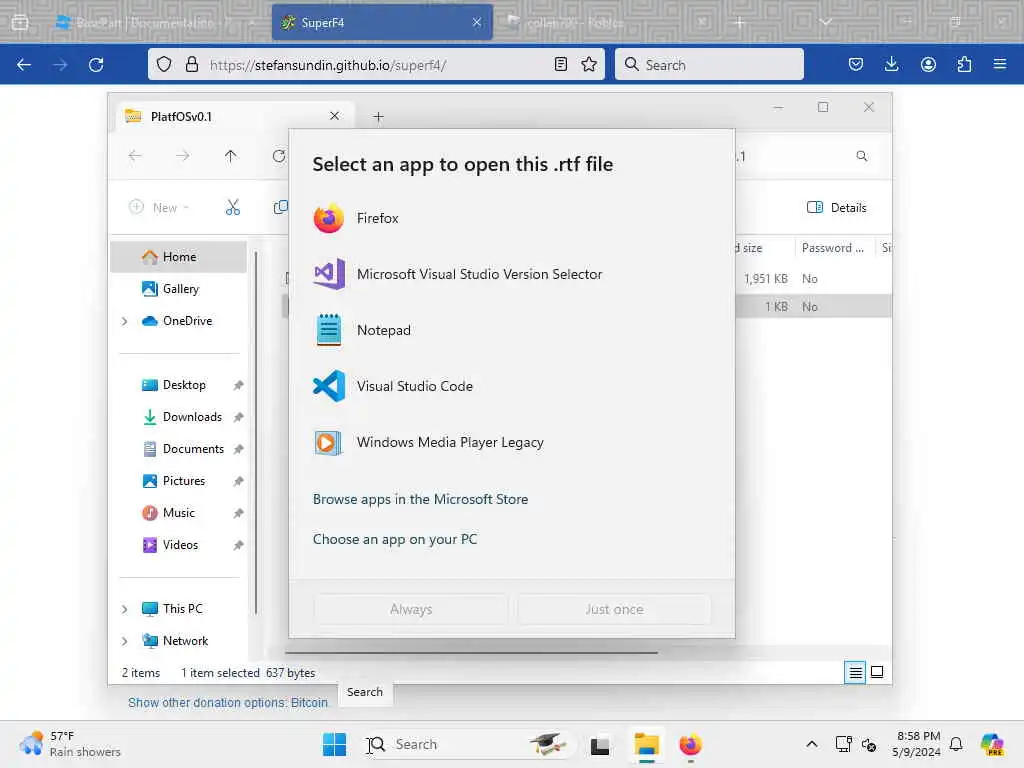1024x768 pixels.
Task: Select the SuperF4 browser tab
Action: [382, 23]
